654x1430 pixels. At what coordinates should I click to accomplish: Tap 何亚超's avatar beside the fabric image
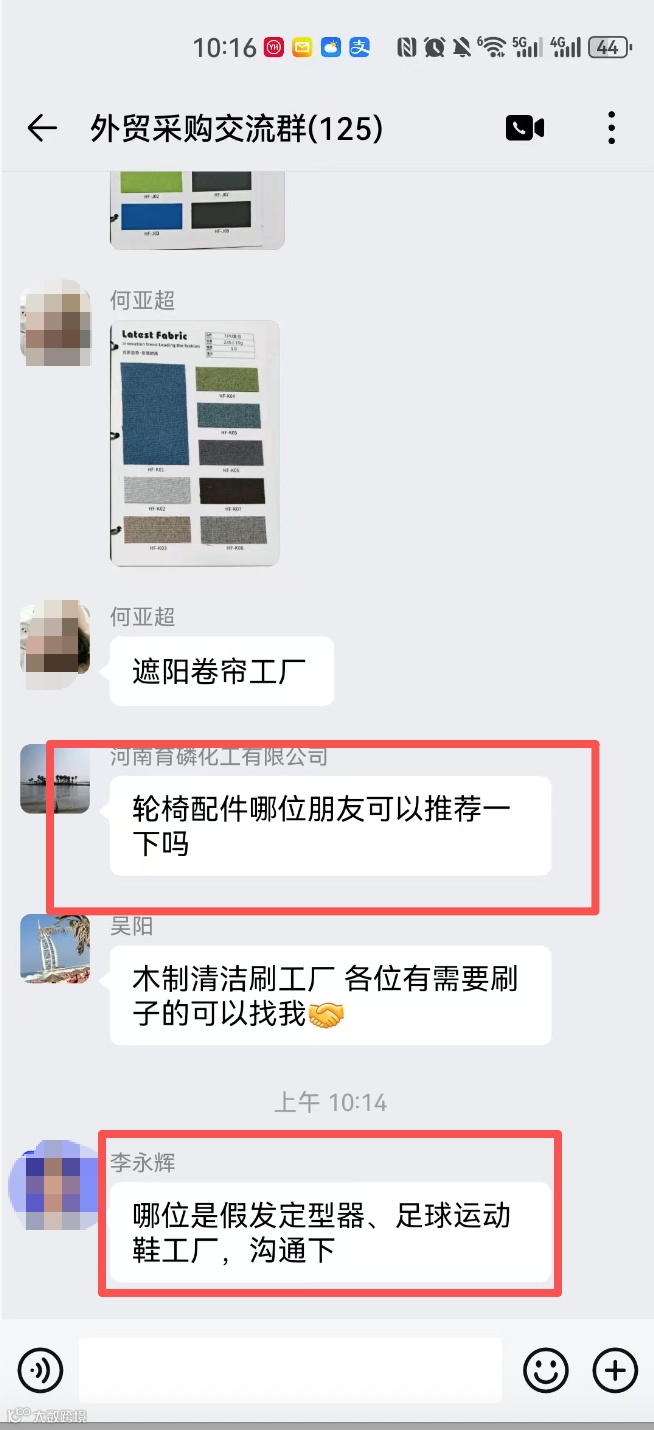55,322
